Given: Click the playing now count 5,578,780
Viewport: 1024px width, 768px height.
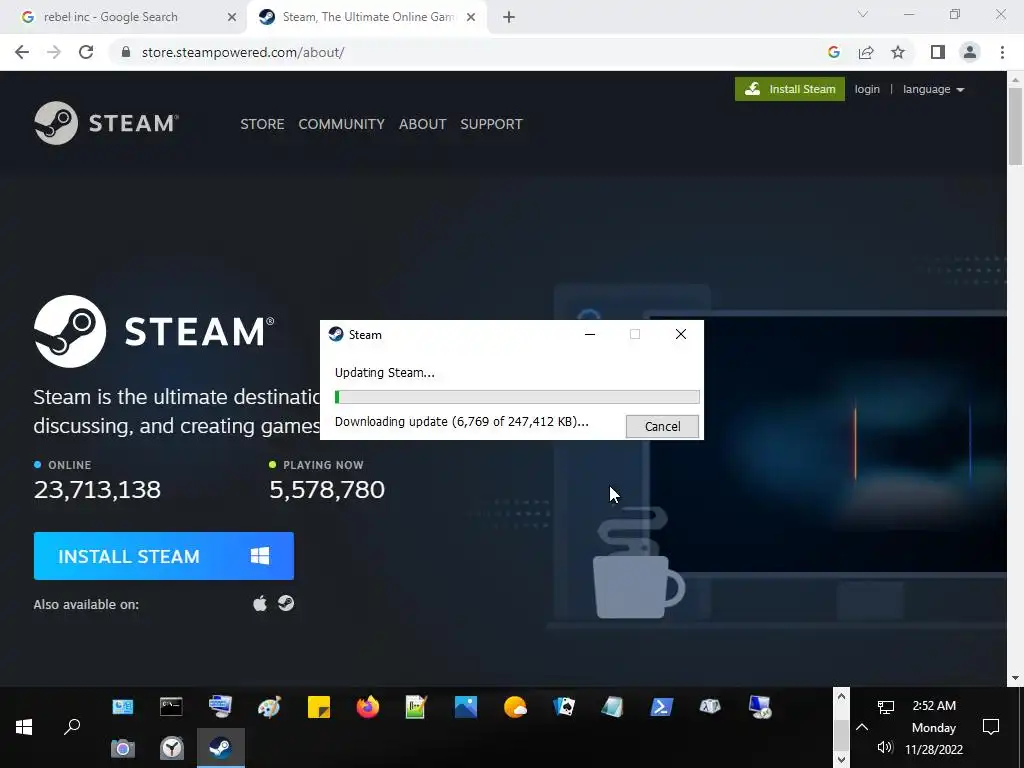Looking at the screenshot, I should pos(327,490).
